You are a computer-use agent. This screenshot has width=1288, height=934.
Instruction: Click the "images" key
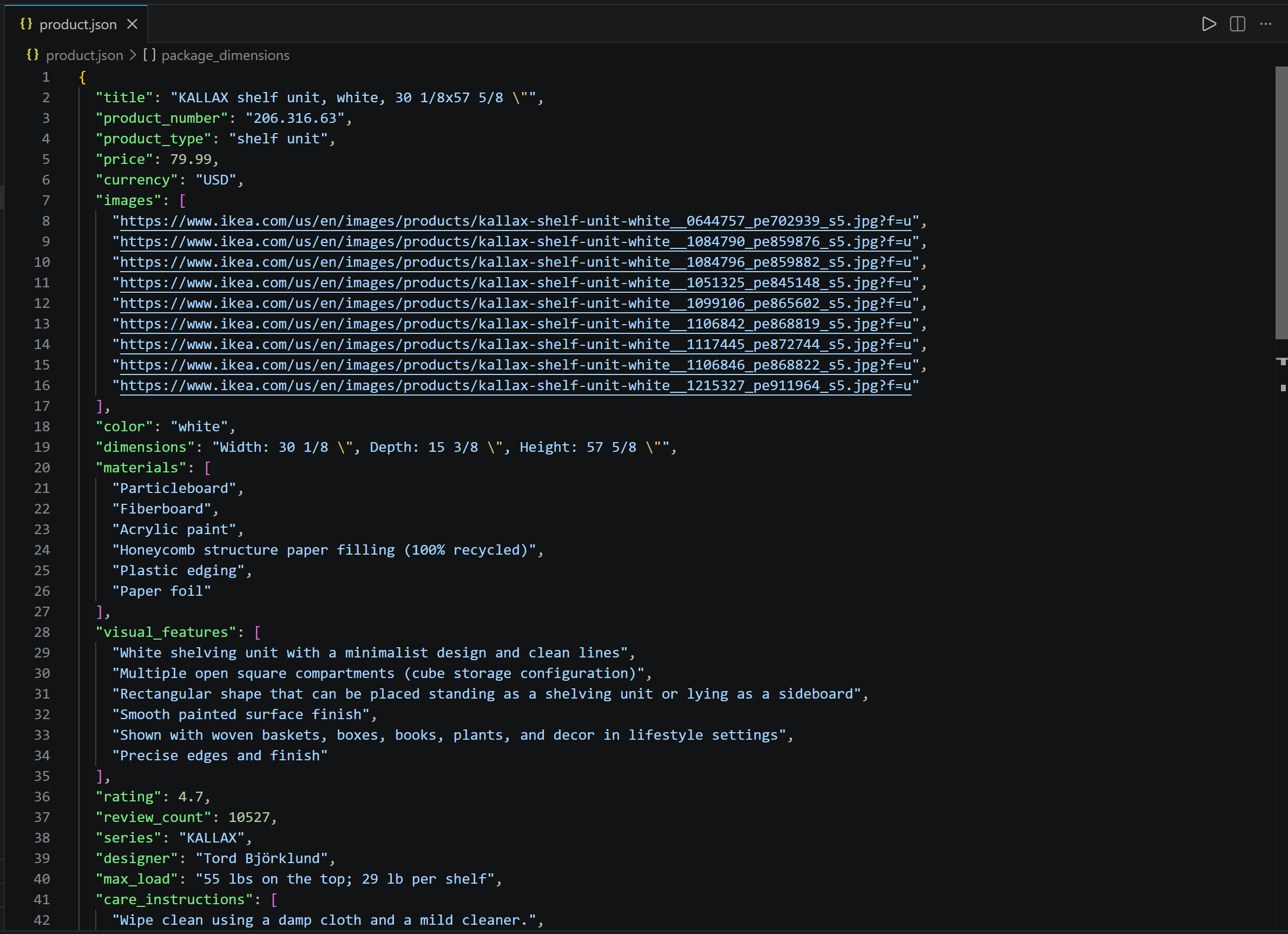pyautogui.click(x=128, y=200)
